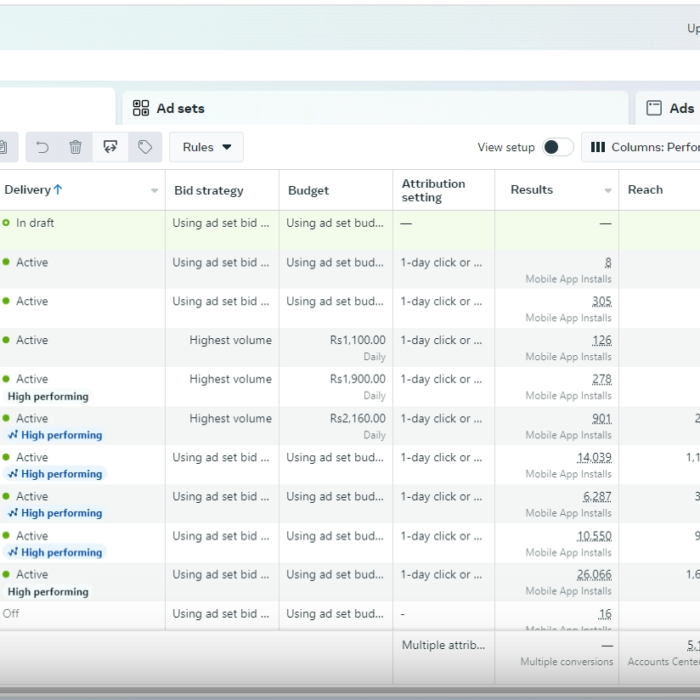Click the Bid strategy column header

[x=208, y=190]
